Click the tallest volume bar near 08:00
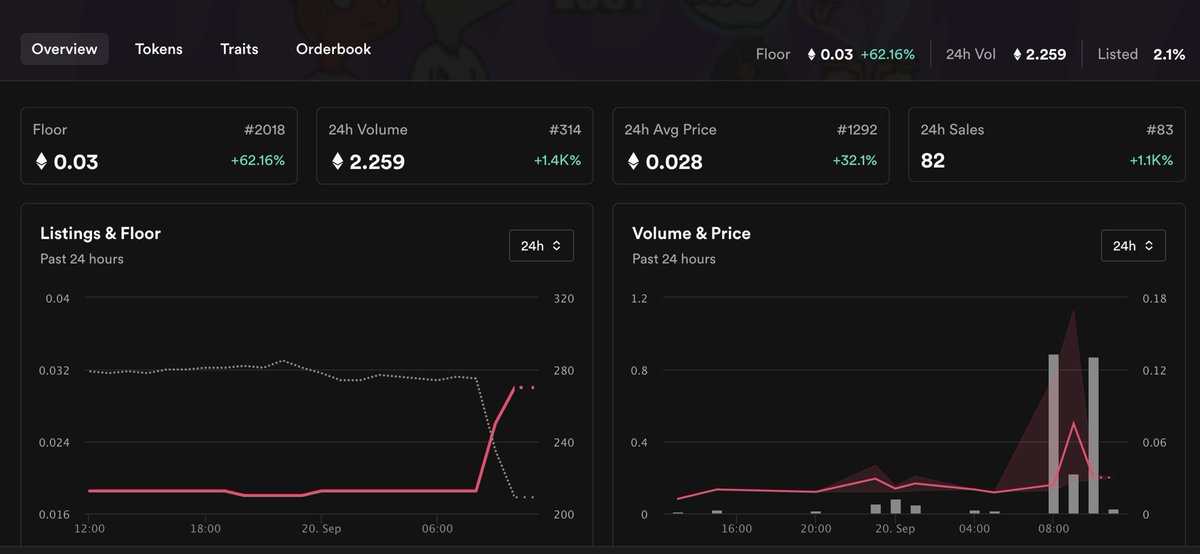This screenshot has width=1200, height=554. [x=1053, y=434]
